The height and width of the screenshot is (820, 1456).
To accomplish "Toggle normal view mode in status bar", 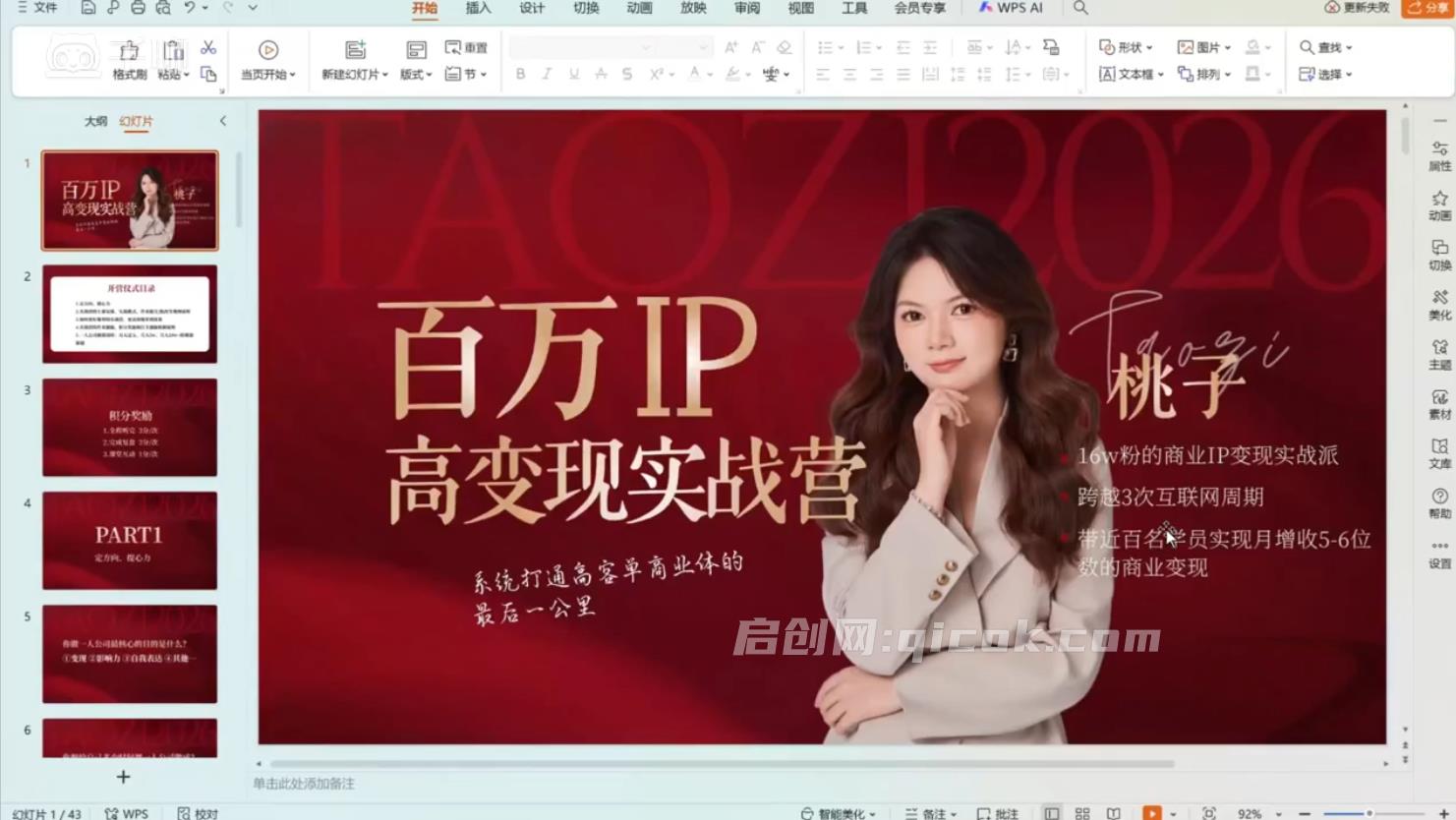I will (x=1052, y=813).
